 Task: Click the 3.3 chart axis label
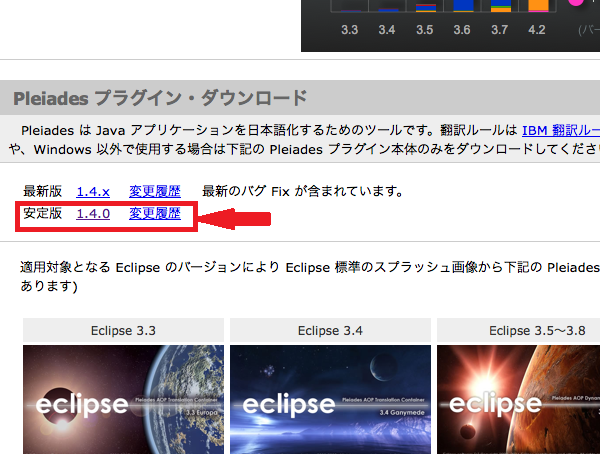[x=350, y=30]
